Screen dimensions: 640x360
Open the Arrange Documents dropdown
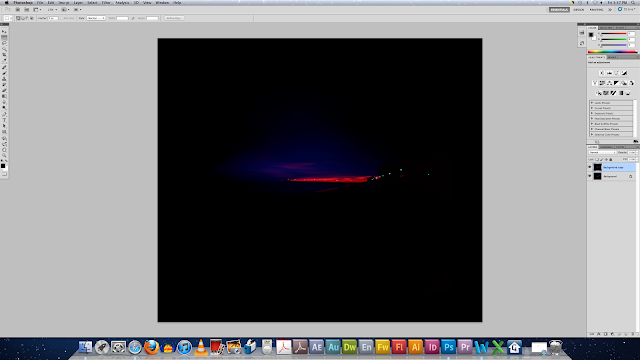coord(65,9)
